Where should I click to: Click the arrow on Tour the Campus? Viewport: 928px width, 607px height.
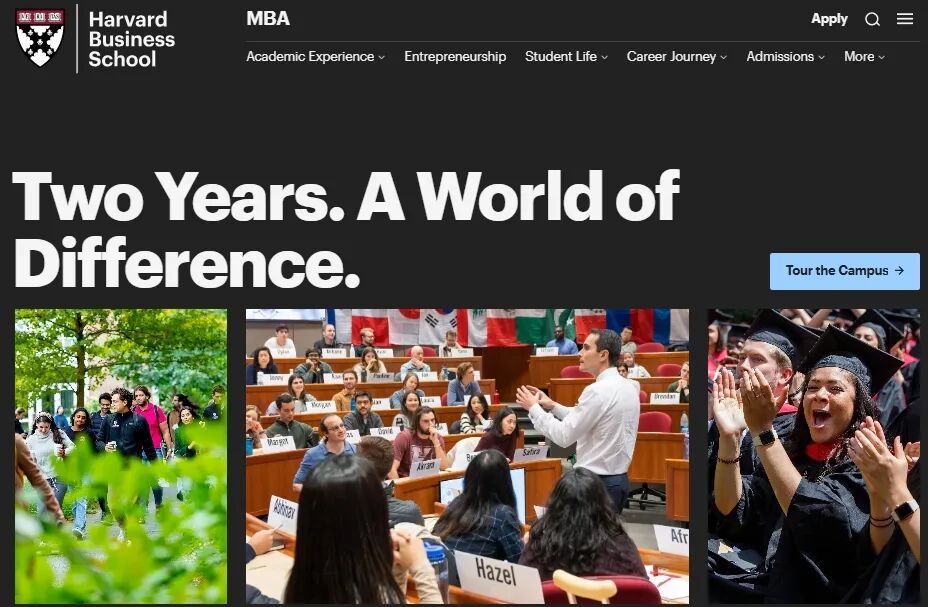tap(900, 270)
